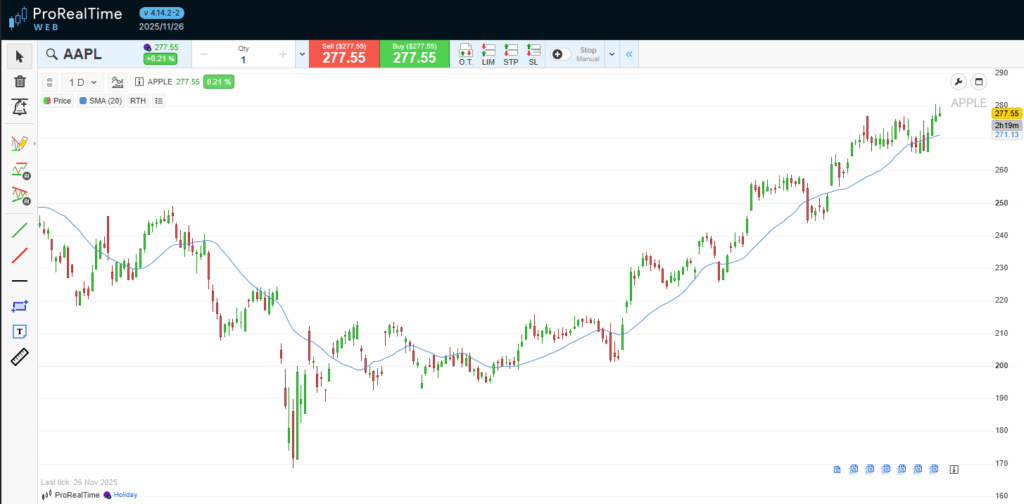Click the 2025/11/26 date in header

point(161,27)
